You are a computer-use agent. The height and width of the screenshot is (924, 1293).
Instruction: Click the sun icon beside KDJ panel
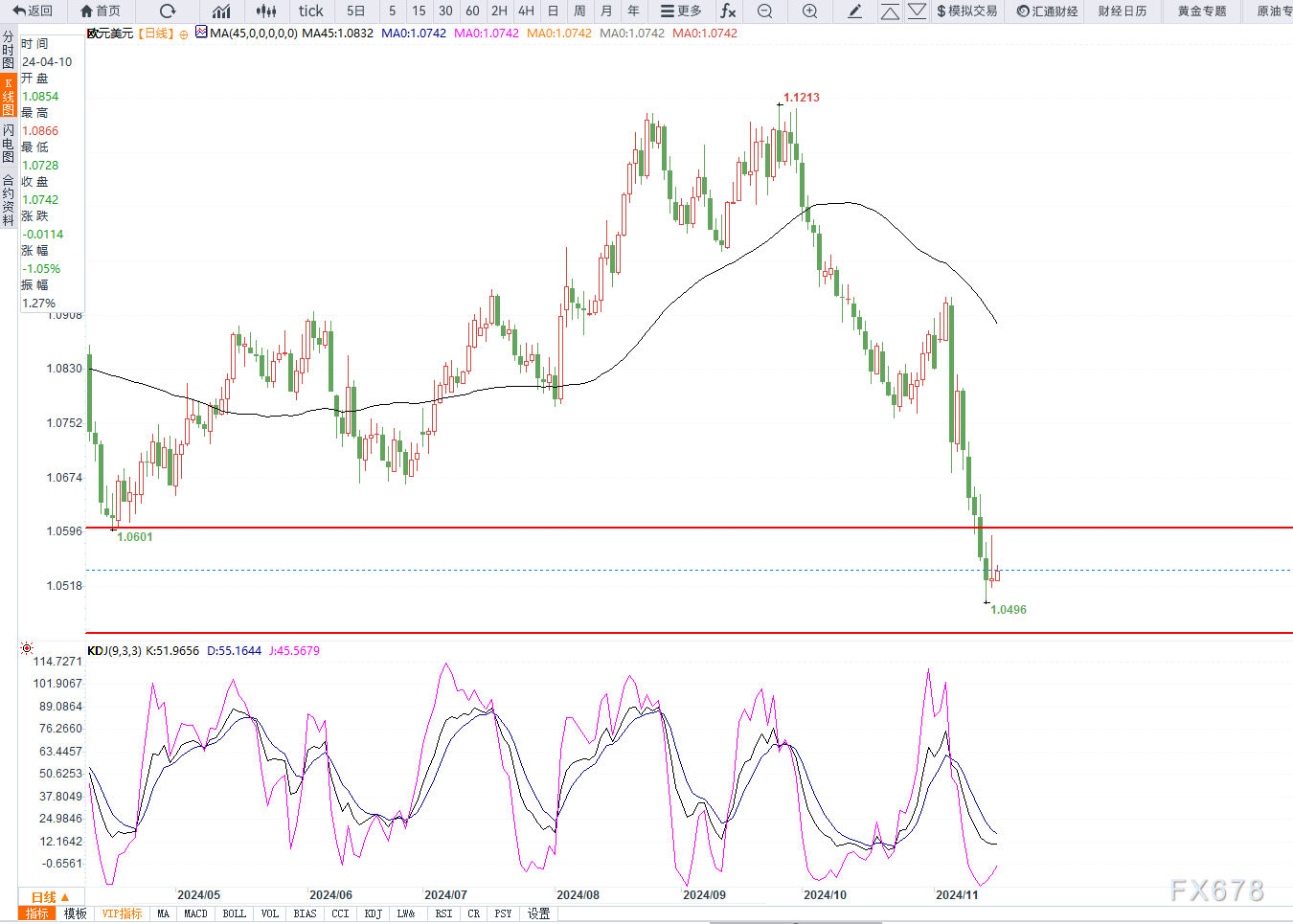click(x=27, y=649)
